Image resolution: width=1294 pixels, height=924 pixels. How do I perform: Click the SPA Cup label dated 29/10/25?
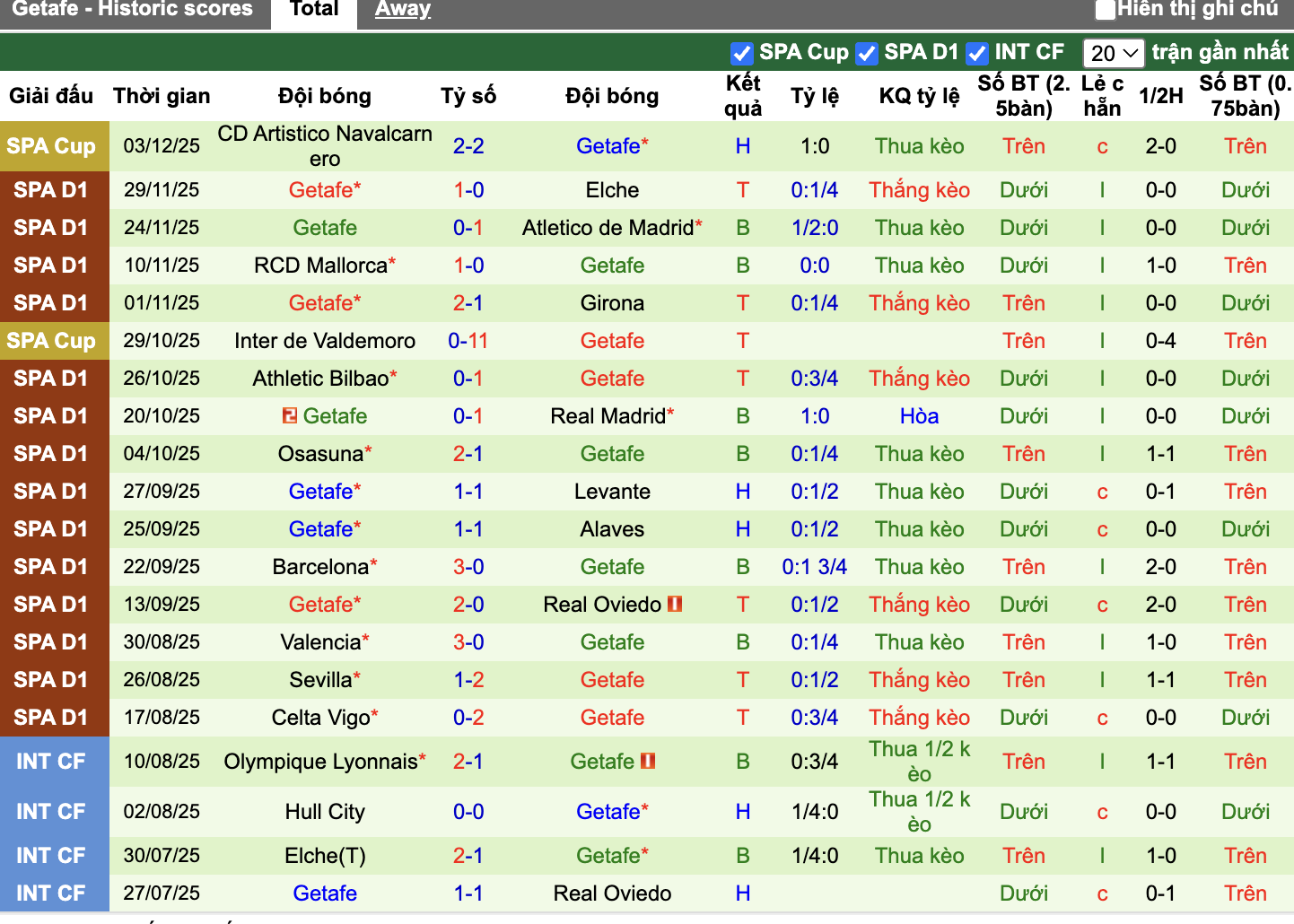click(x=51, y=341)
